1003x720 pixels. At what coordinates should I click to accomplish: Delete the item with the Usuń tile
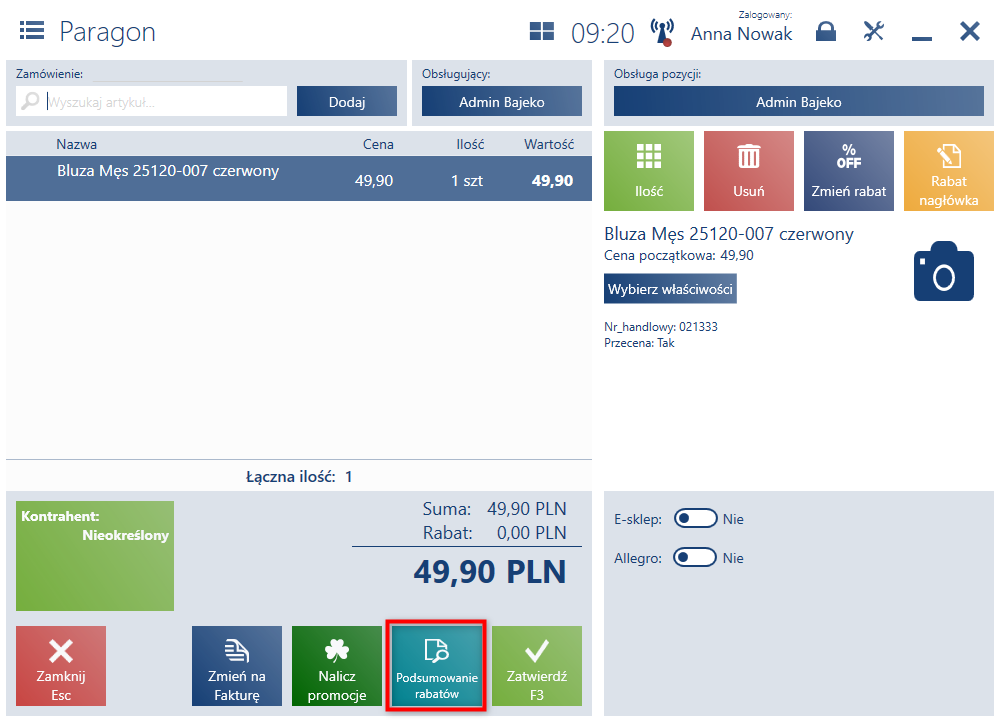tap(748, 171)
